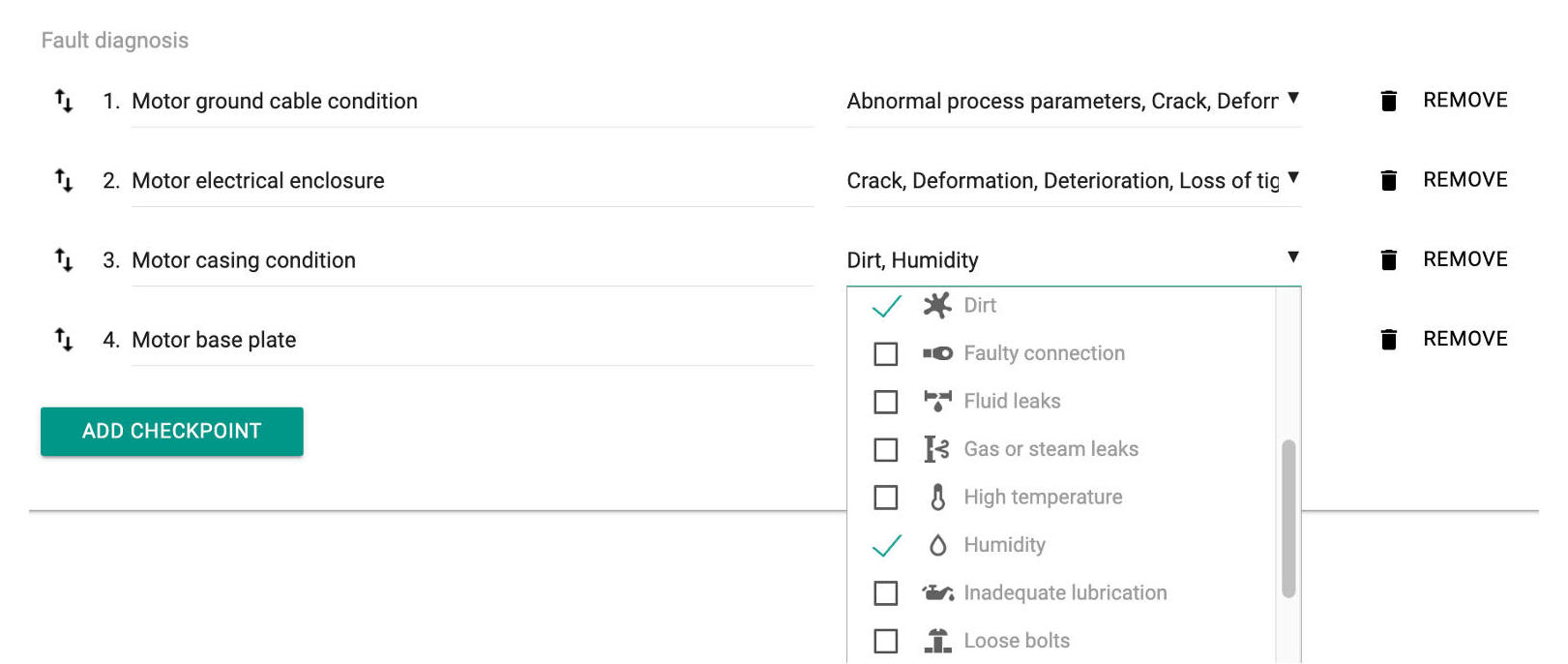Click REMOVE for Motor casing condition

tap(1465, 259)
